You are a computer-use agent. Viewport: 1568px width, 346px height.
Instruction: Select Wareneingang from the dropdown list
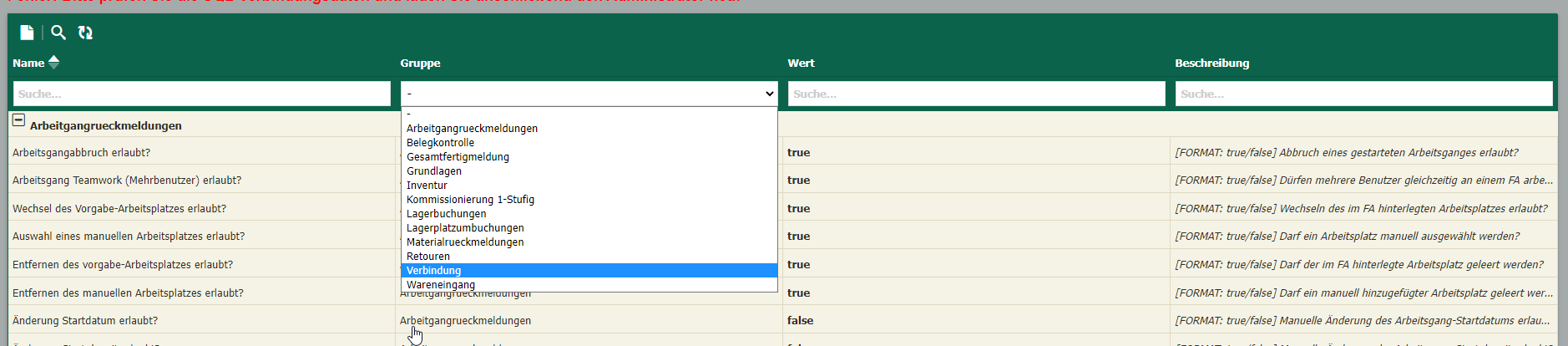pos(440,285)
